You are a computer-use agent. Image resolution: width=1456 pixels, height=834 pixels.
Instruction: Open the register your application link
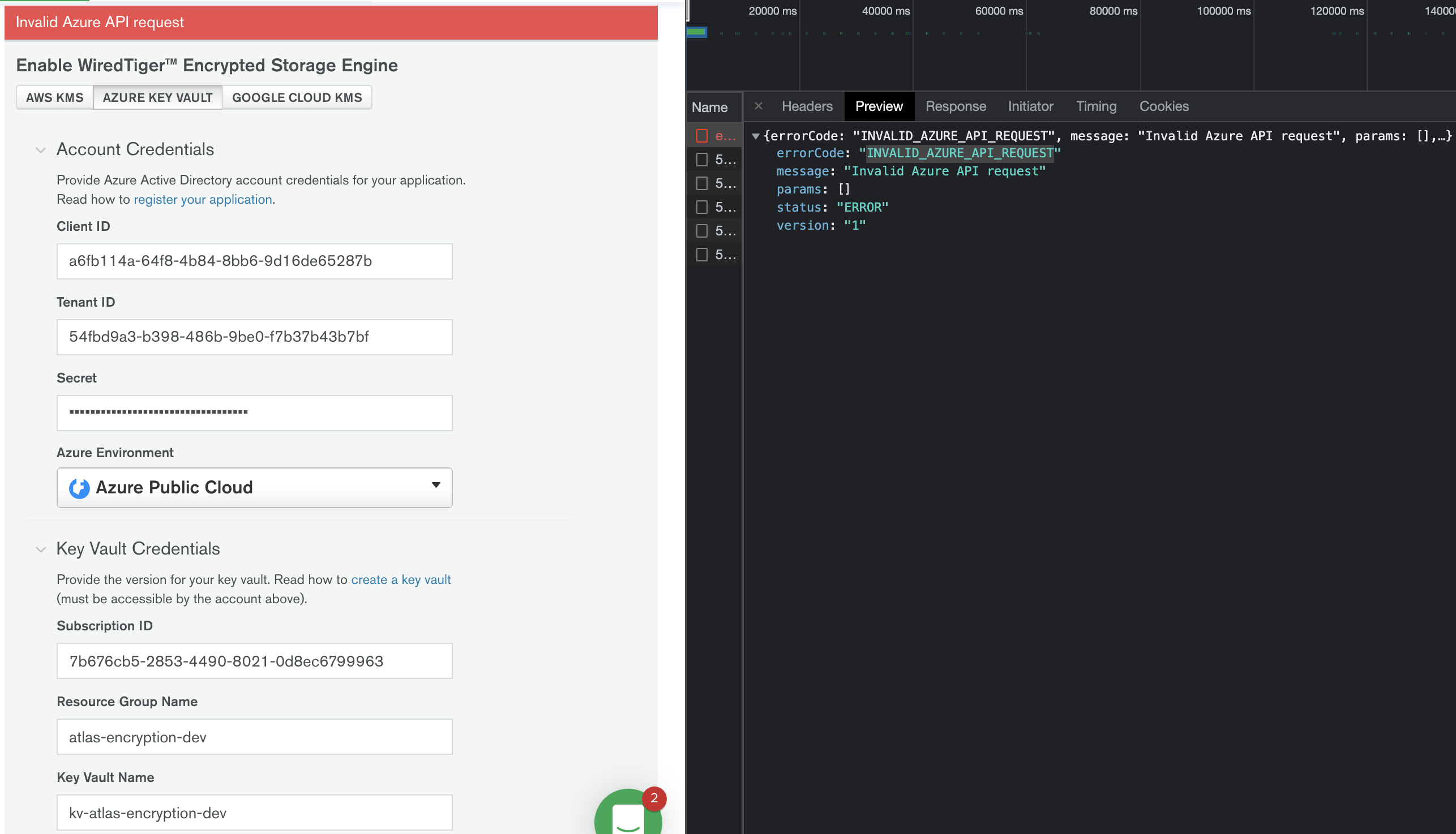click(203, 199)
